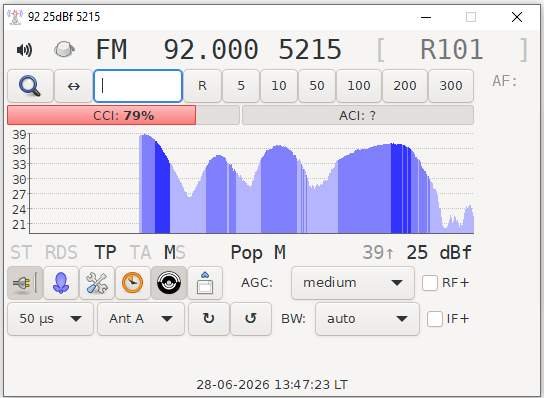Toggle the black-and-white round RDS spy icon
544x398 pixels.
[x=169, y=283]
